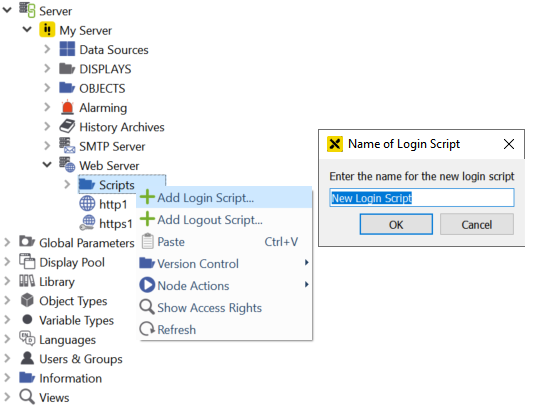Click the History Archives book icon

coord(67,126)
